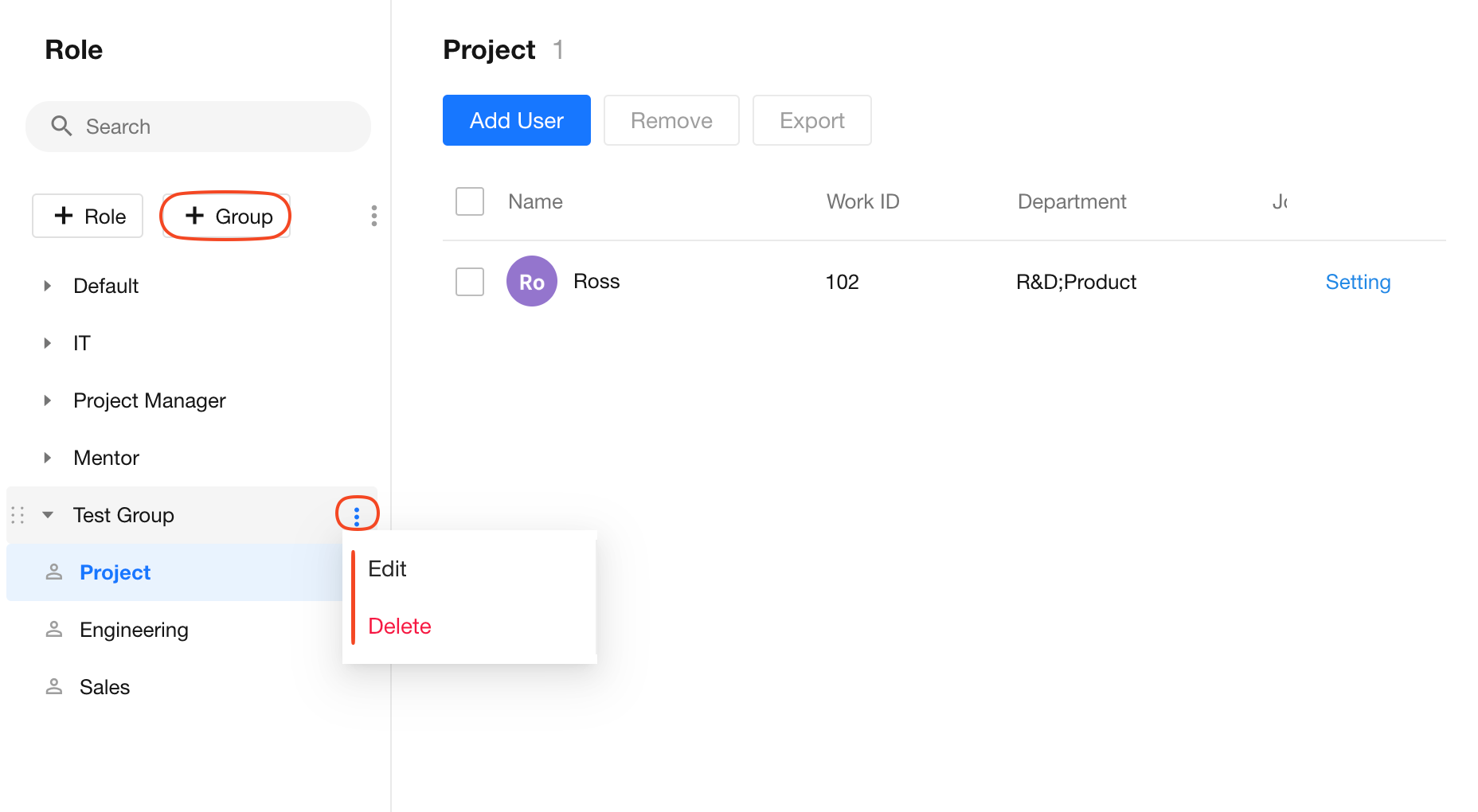This screenshot has height=812, width=1478.
Task: Expand the IT role group
Action: (48, 343)
